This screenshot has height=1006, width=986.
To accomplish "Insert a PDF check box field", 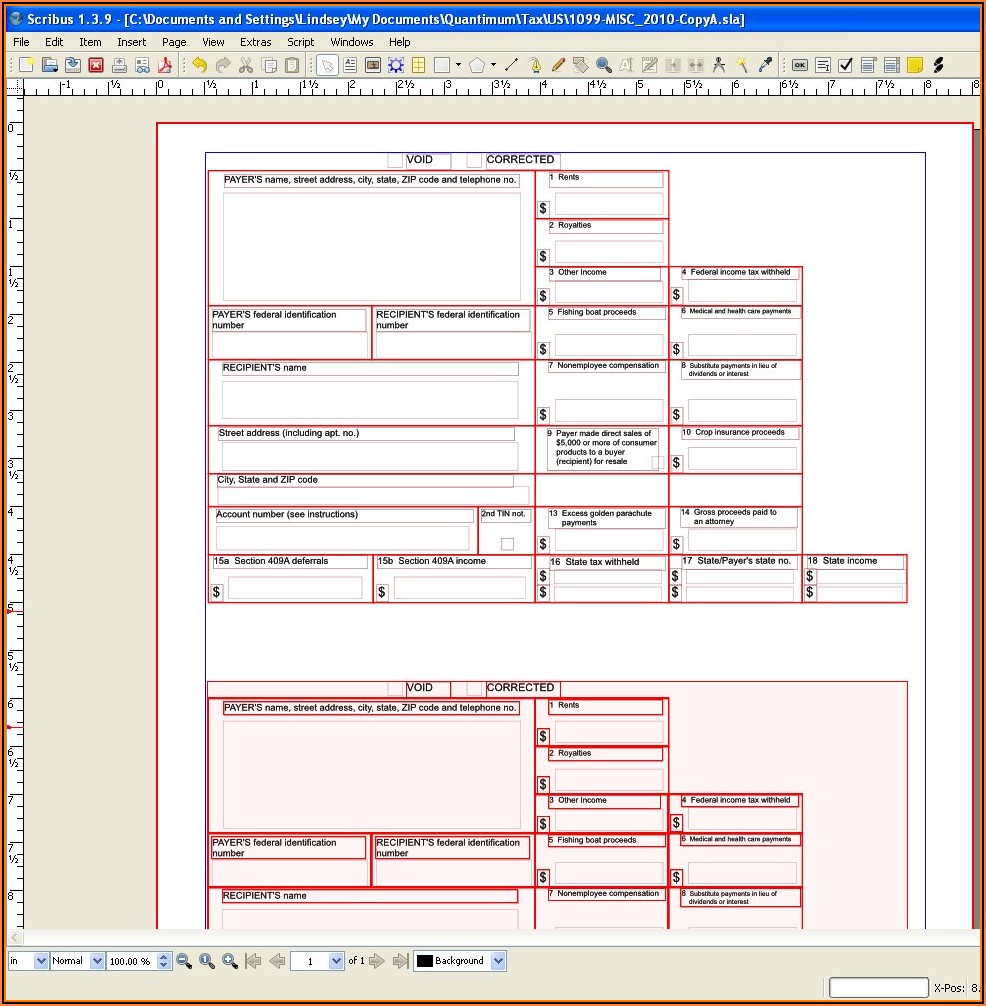I will pyautogui.click(x=845, y=65).
